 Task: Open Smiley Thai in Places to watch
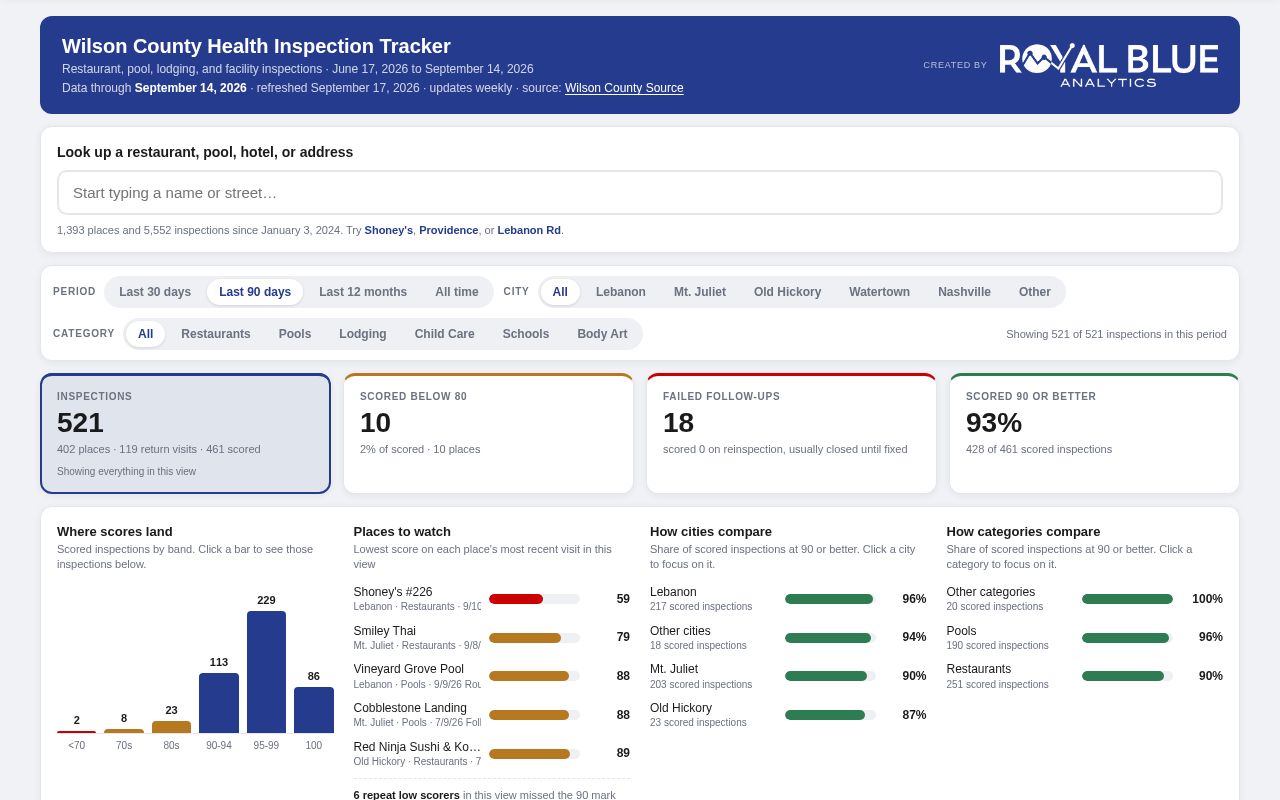click(x=492, y=638)
